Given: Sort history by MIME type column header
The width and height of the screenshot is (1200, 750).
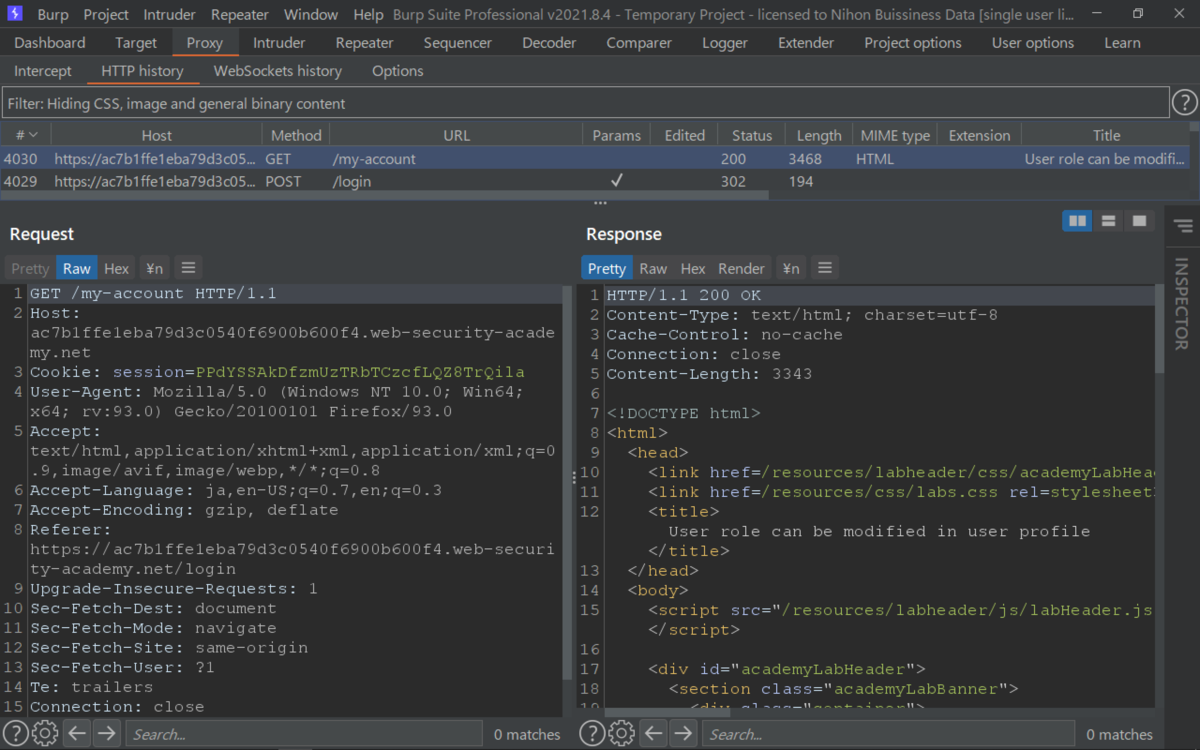Looking at the screenshot, I should point(895,135).
